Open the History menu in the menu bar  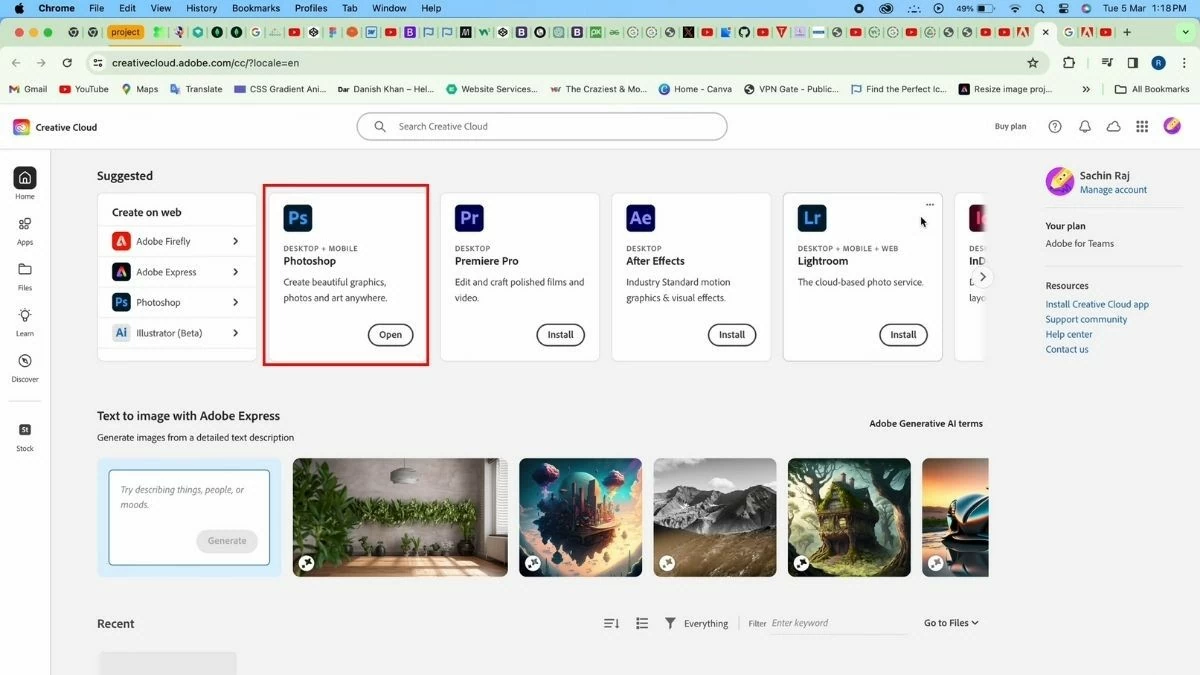[201, 7]
